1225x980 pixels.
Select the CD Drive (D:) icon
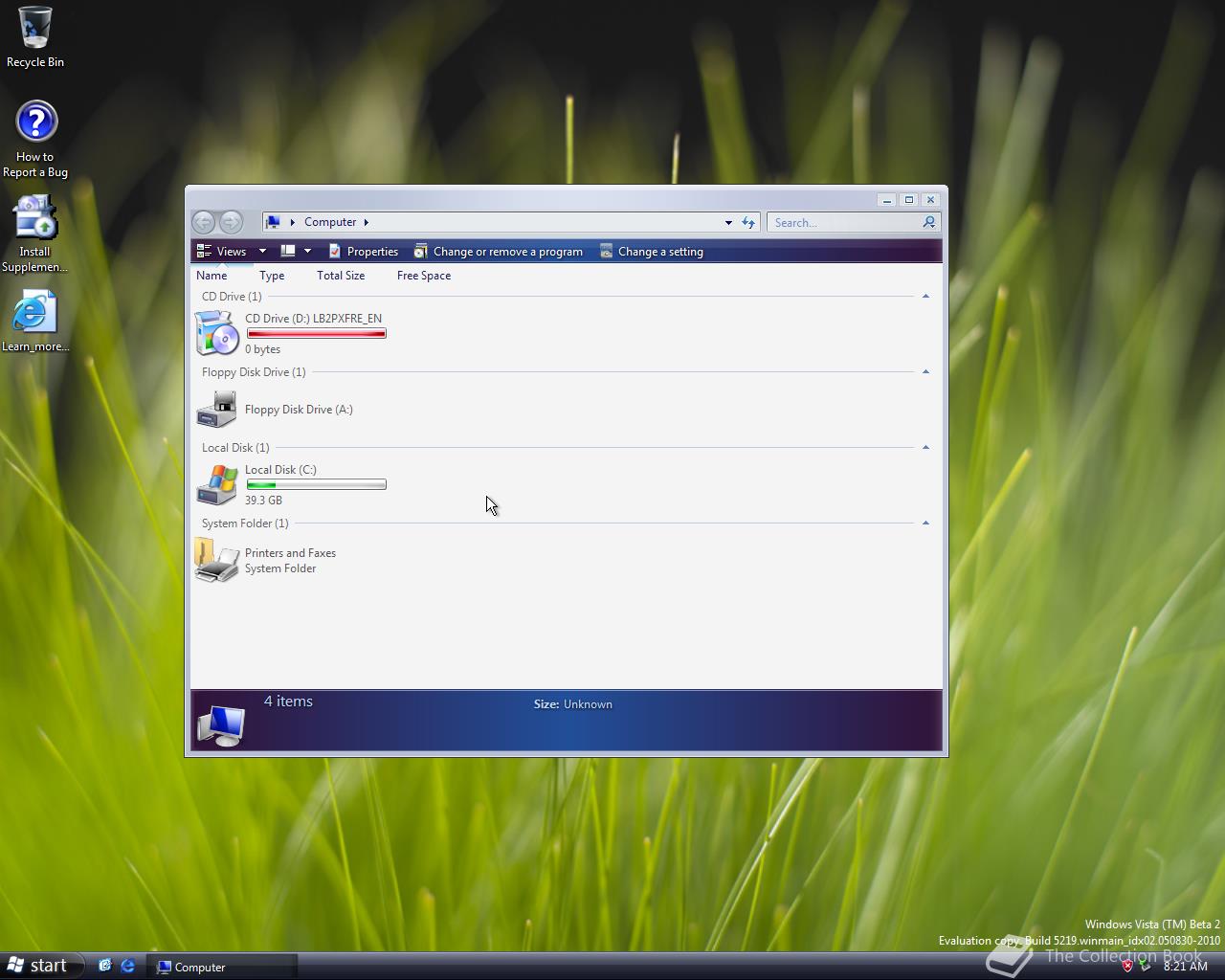click(x=217, y=333)
